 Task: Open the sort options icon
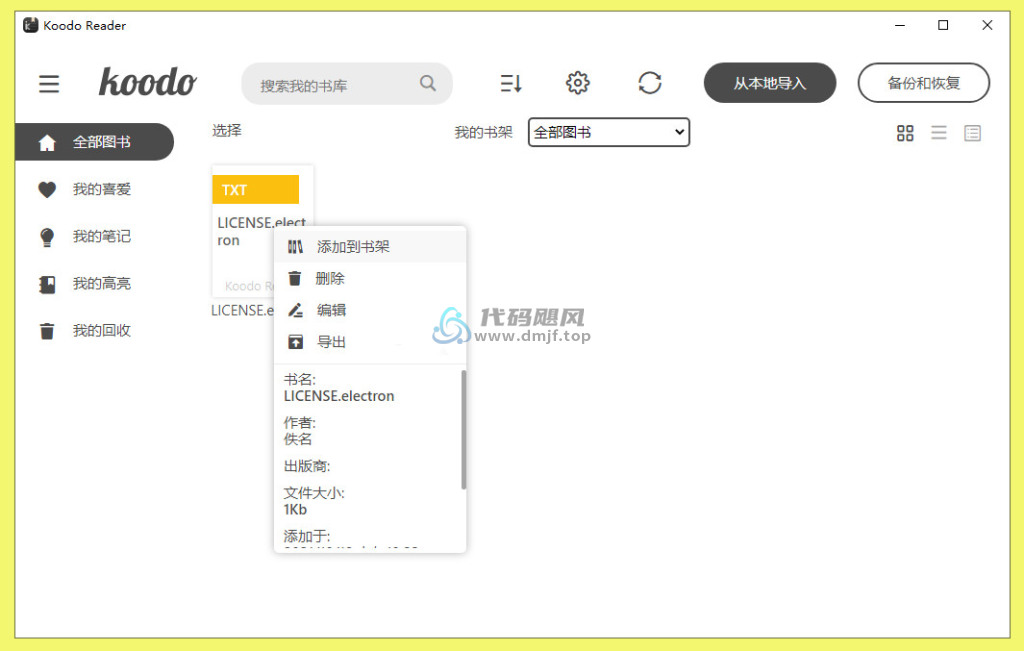[511, 83]
